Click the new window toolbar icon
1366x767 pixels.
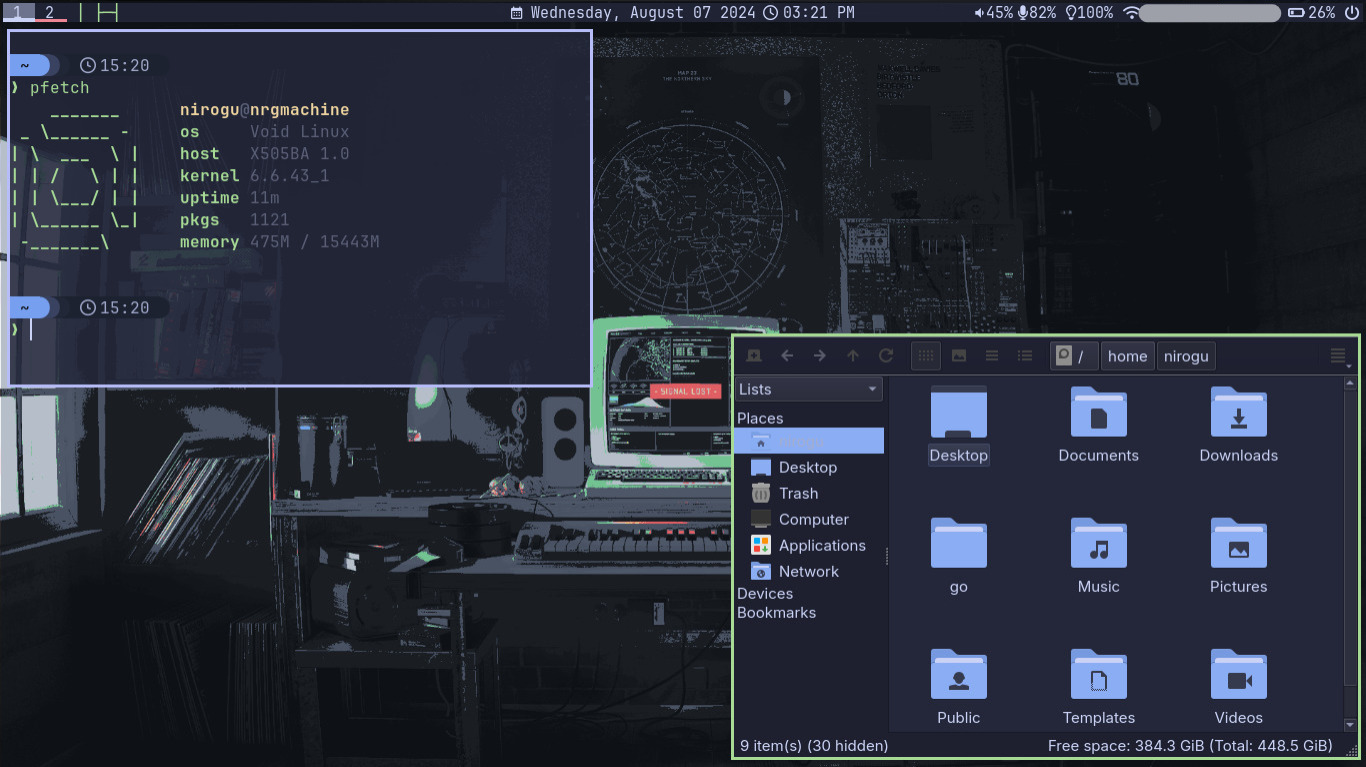[x=754, y=356]
